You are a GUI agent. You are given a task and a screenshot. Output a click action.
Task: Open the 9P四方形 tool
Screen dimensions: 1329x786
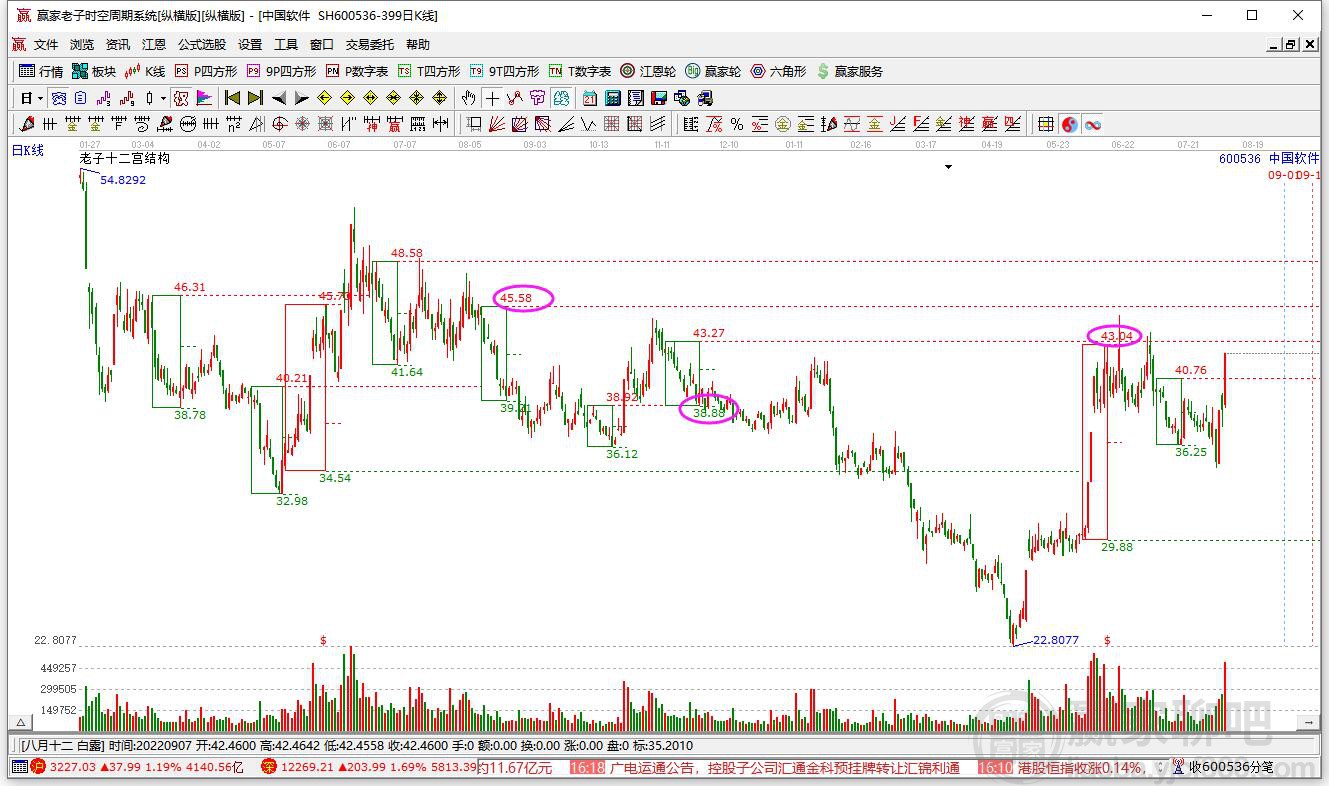tap(281, 71)
